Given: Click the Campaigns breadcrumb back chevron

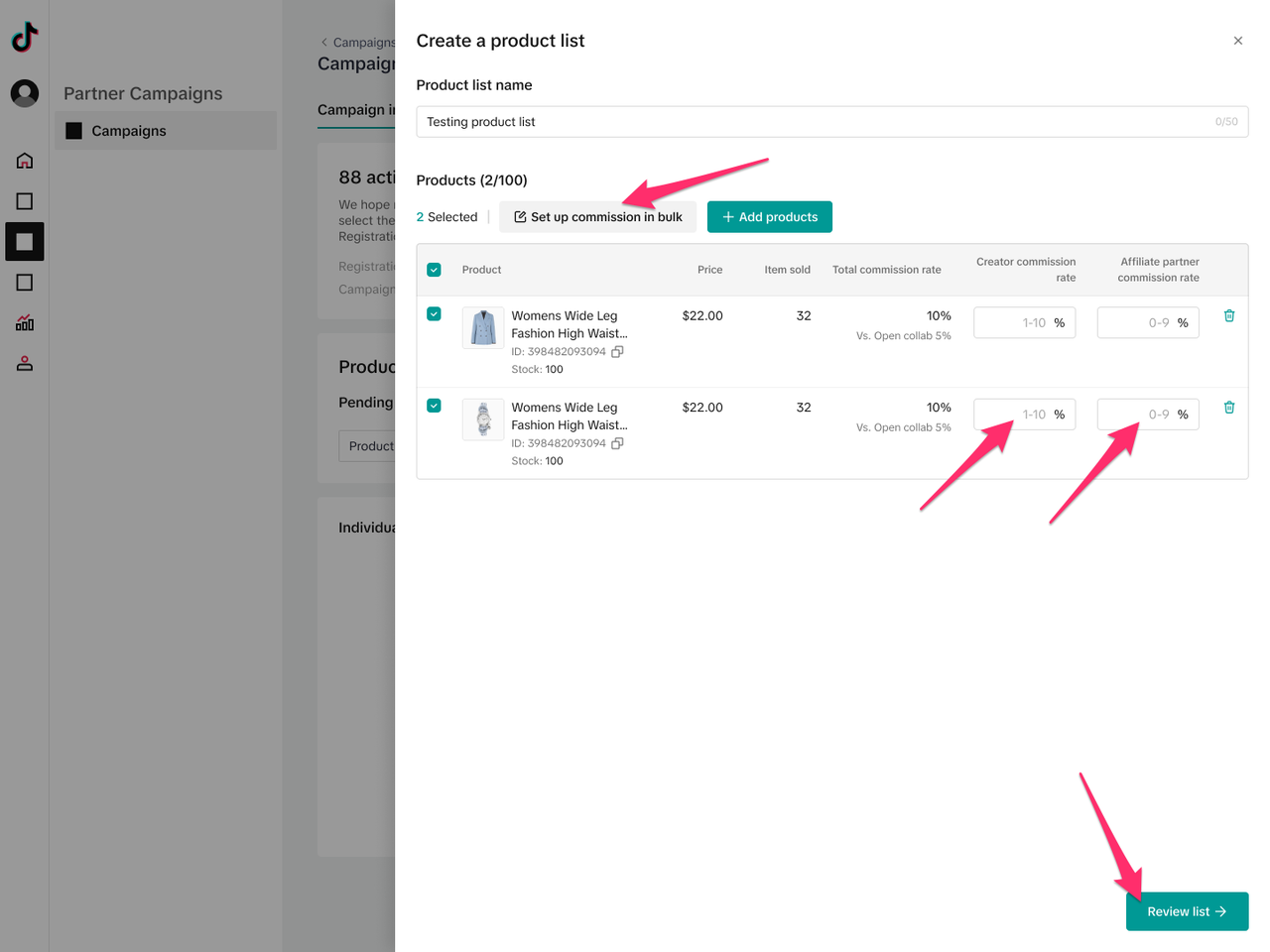Looking at the screenshot, I should pos(324,43).
